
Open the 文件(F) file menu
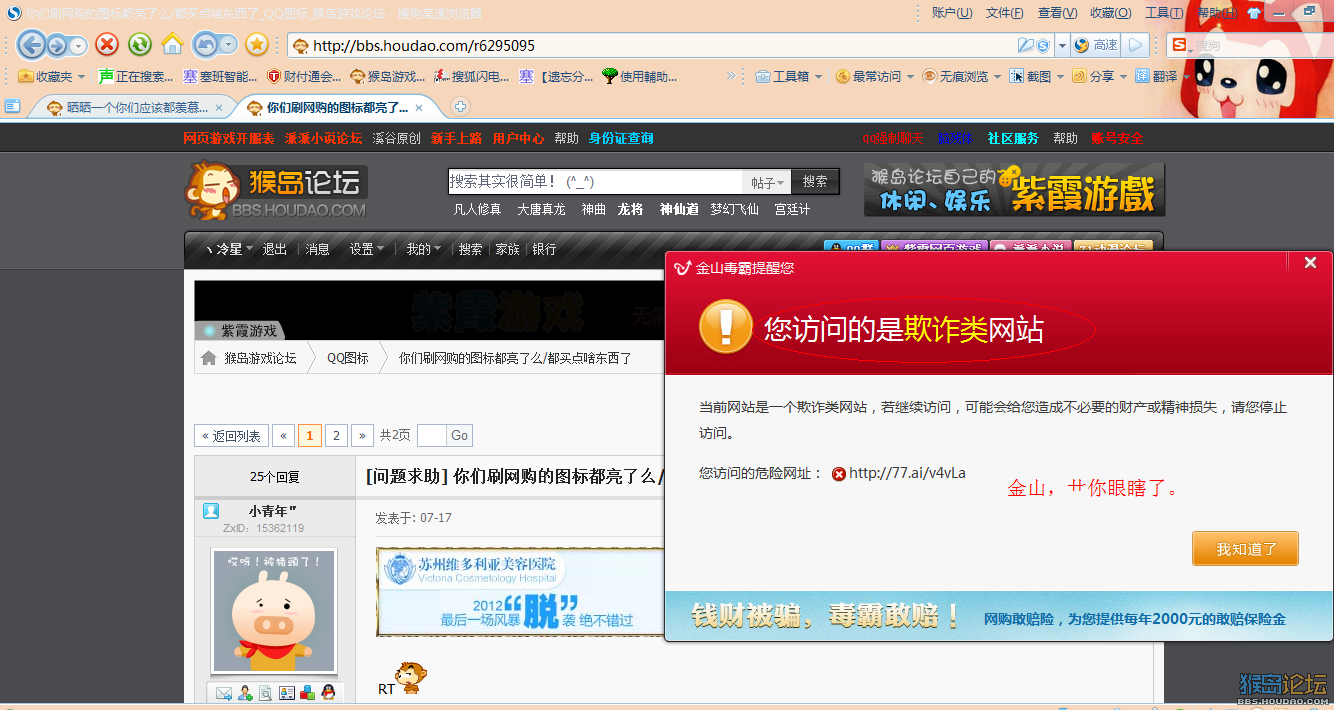click(x=1004, y=13)
